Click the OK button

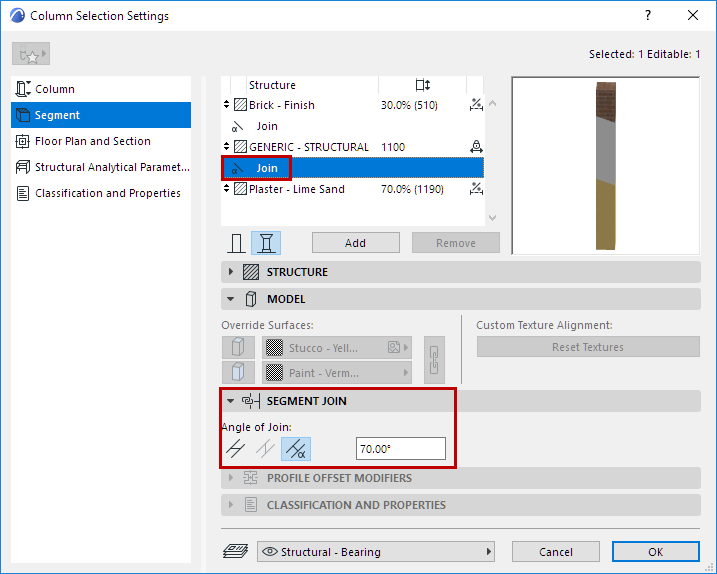tap(656, 552)
